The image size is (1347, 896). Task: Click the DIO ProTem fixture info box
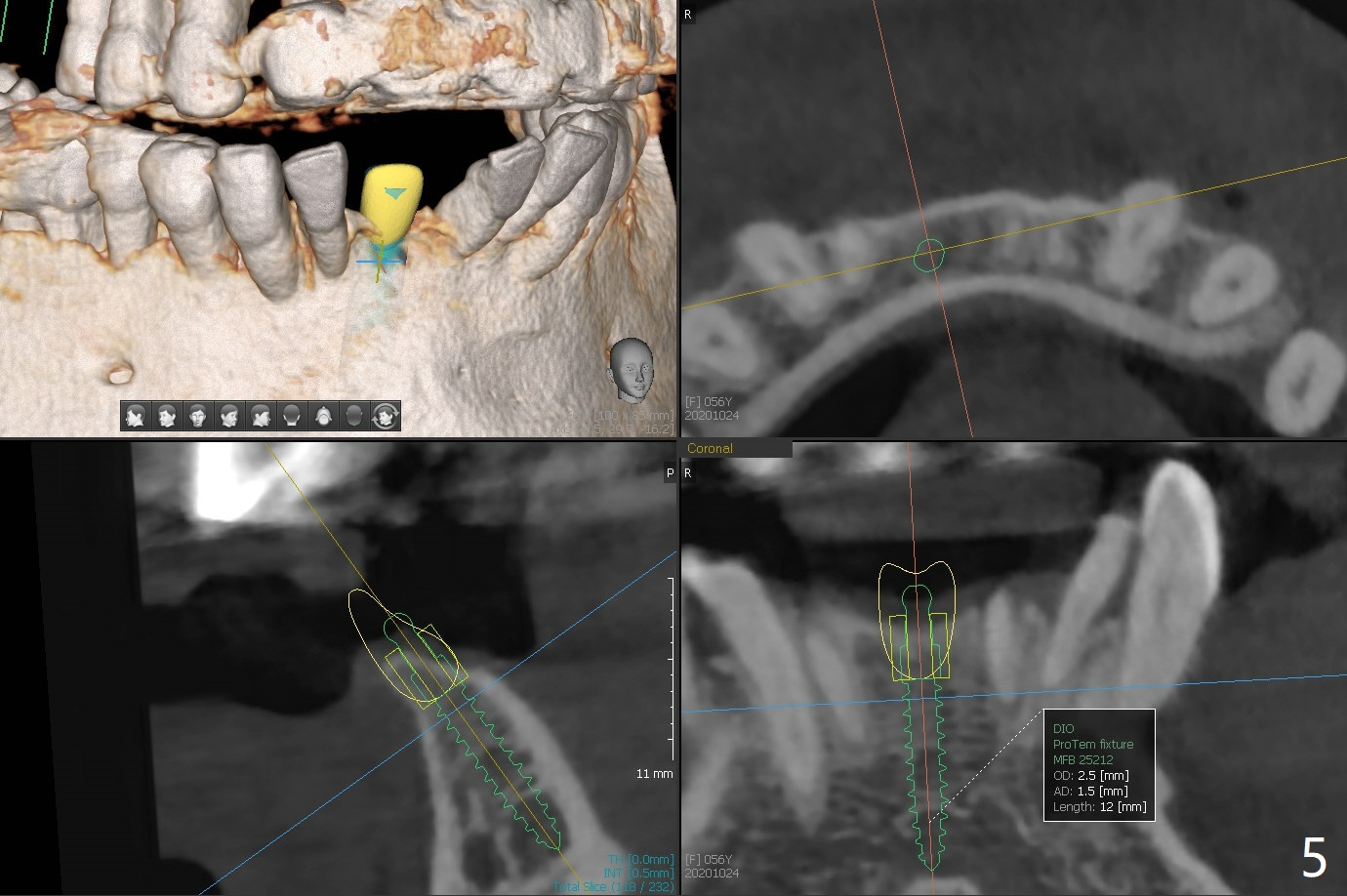1098,766
